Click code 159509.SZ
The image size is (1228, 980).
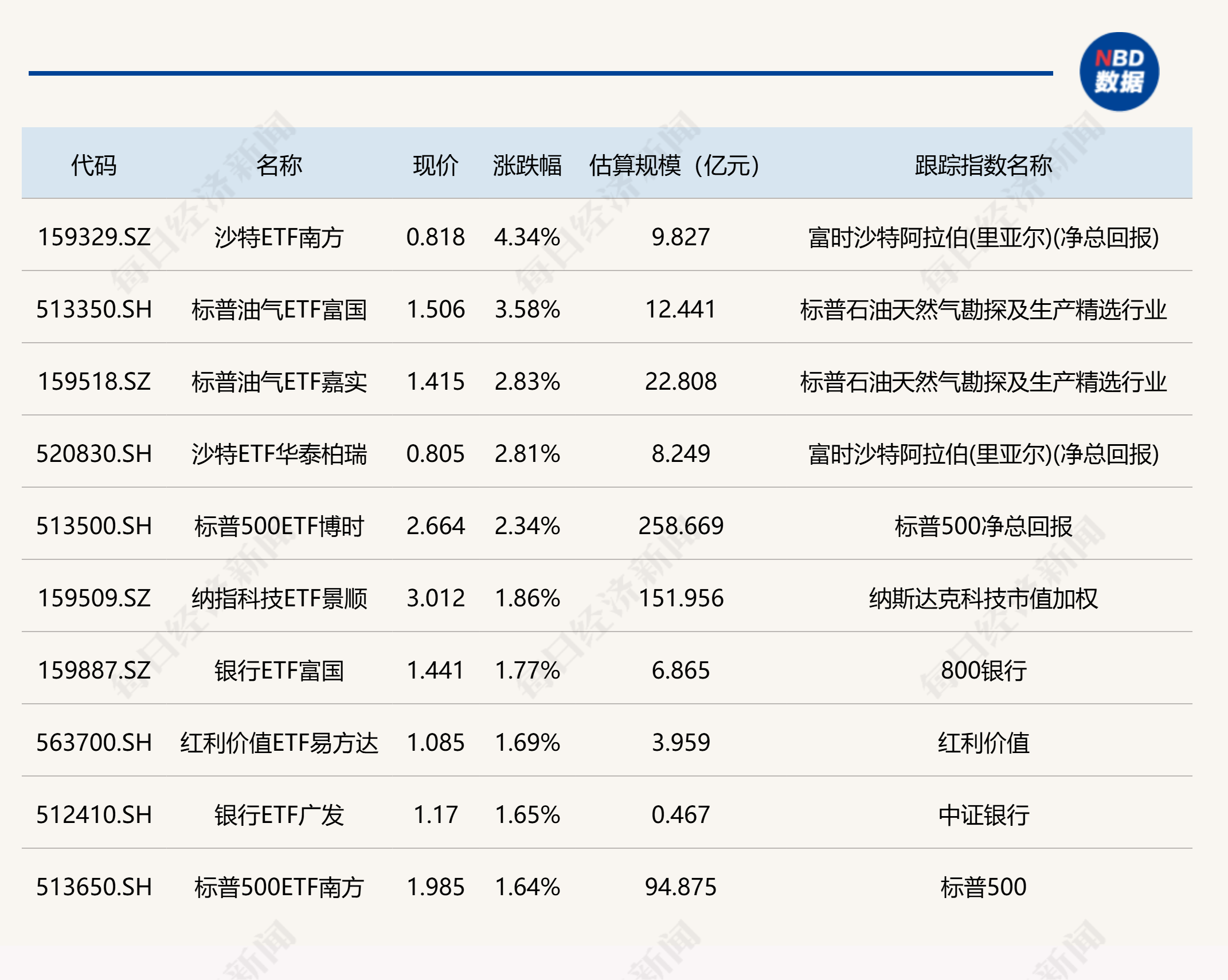coord(94,598)
